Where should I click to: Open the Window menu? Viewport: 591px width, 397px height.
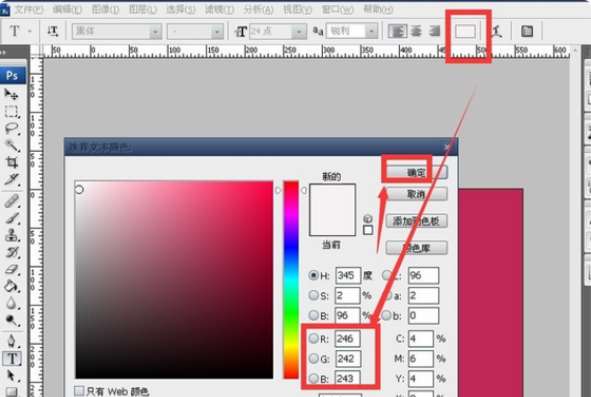click(337, 9)
